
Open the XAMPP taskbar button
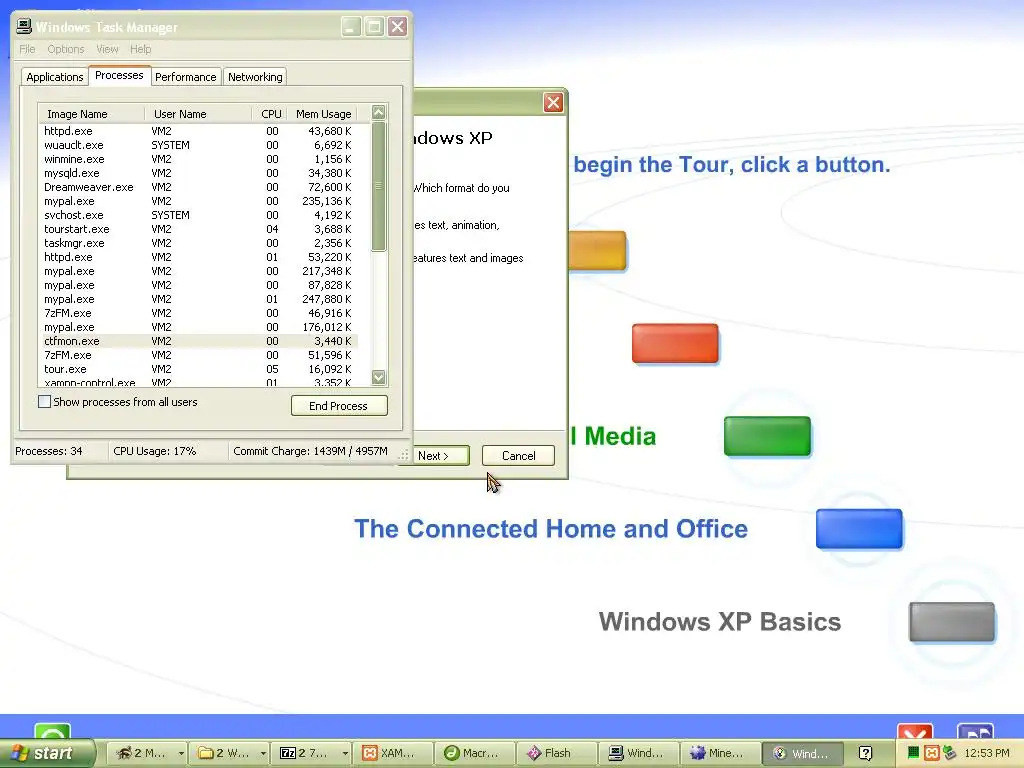tap(391, 753)
